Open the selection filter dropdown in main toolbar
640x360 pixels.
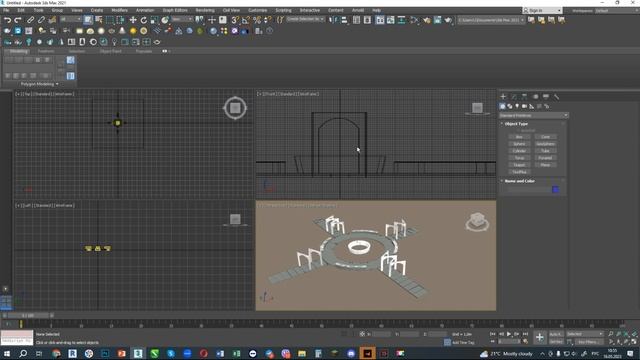[71, 19]
